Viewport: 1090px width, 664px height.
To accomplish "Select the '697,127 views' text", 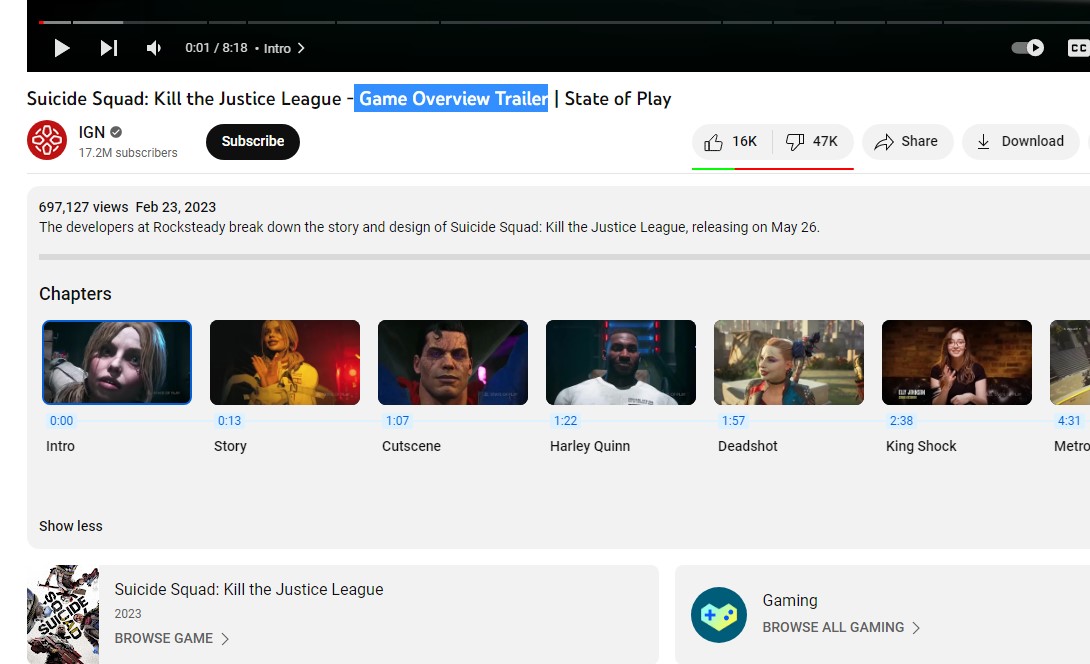I will [83, 207].
